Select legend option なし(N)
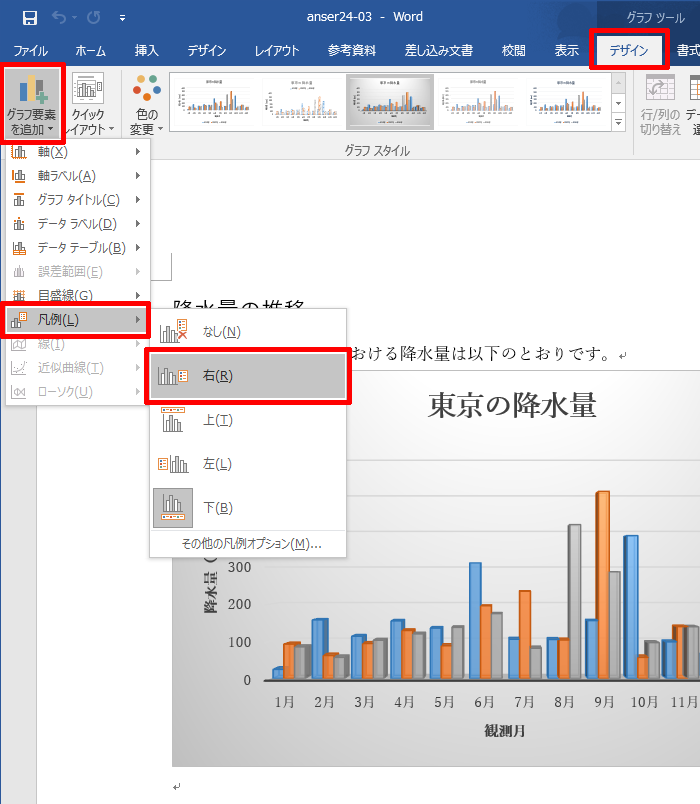Image resolution: width=700 pixels, height=804 pixels. (x=248, y=332)
